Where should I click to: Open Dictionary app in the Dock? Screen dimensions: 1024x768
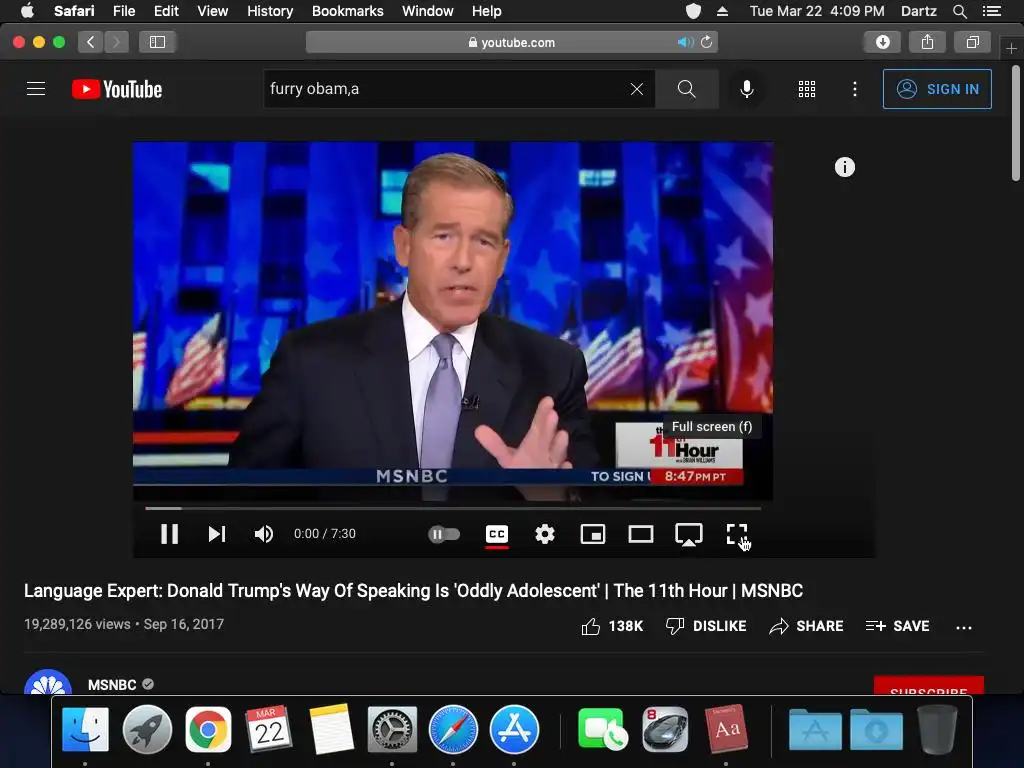[x=726, y=729]
